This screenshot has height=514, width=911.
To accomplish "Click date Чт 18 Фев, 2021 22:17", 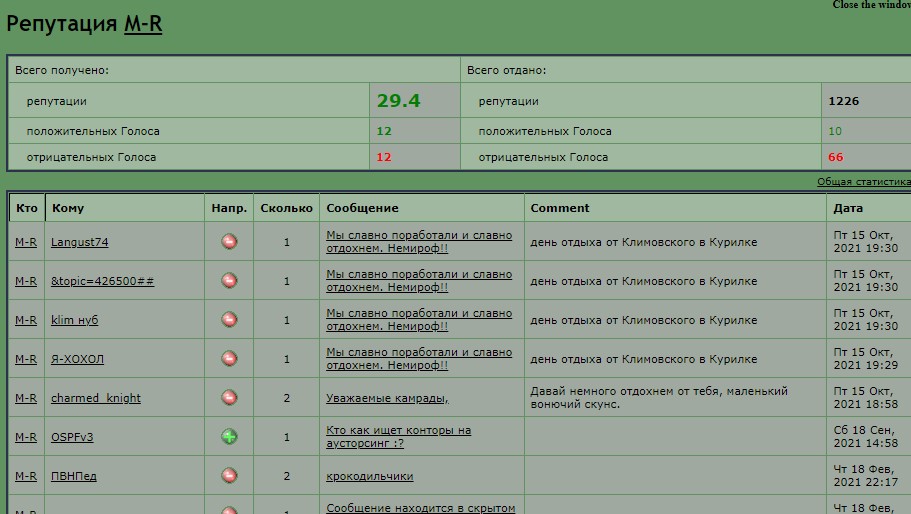I will pyautogui.click(x=866, y=475).
